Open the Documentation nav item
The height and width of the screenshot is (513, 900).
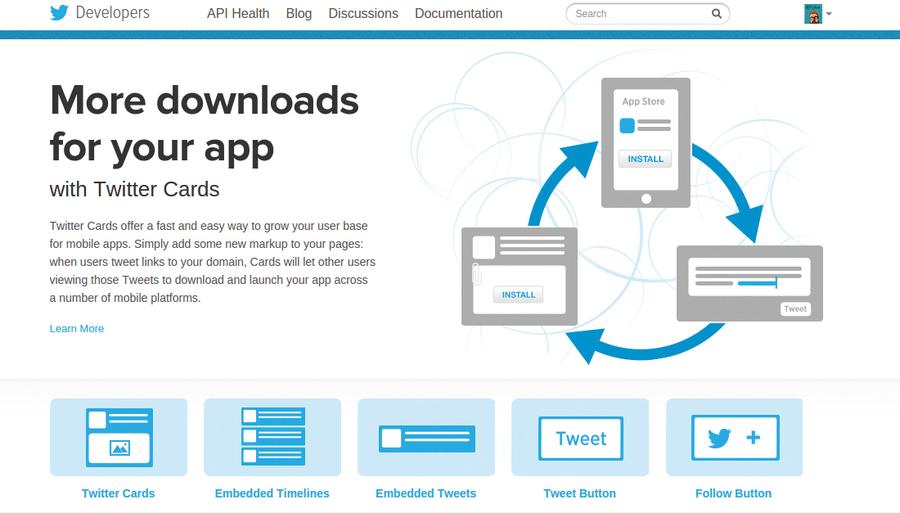pos(459,13)
